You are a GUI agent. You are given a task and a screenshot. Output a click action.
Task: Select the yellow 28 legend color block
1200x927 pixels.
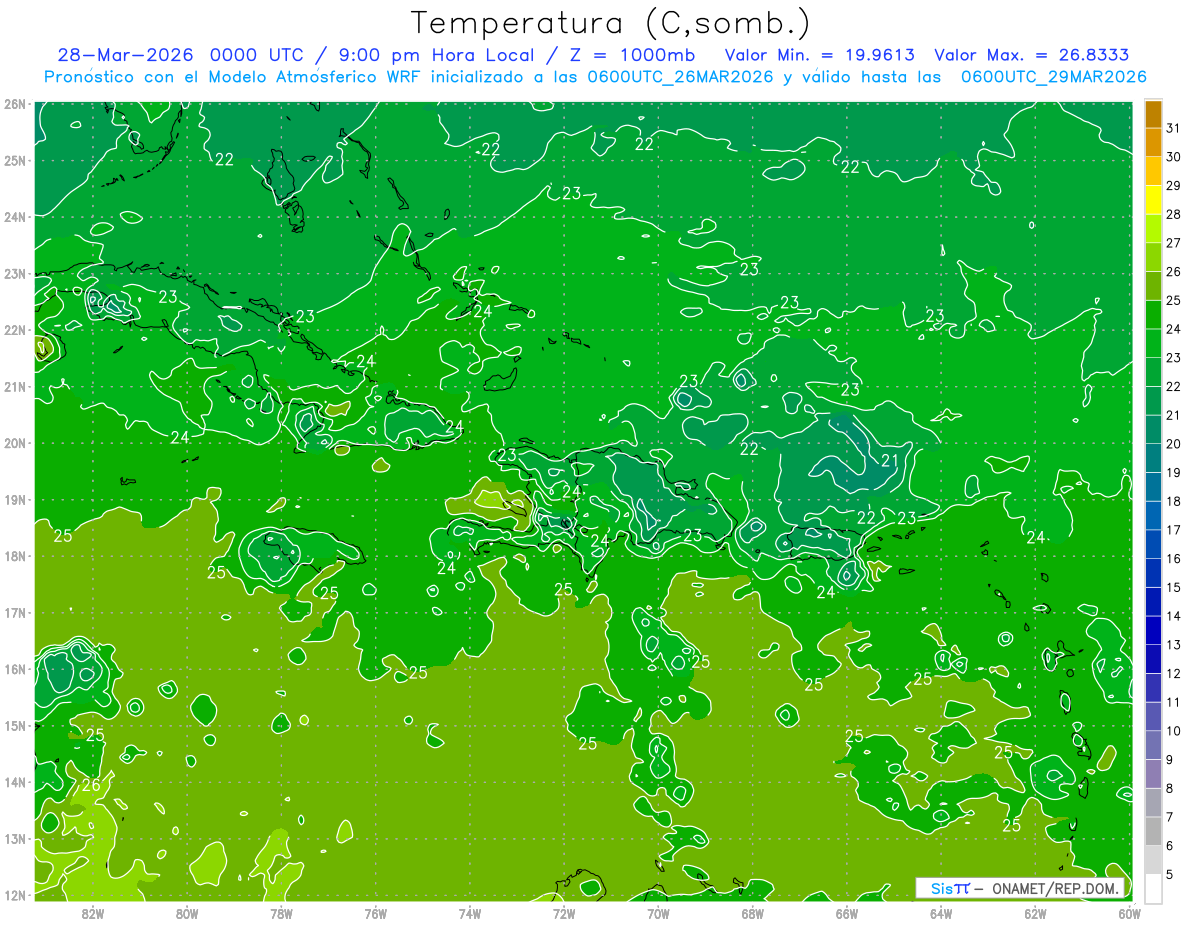click(x=1153, y=201)
